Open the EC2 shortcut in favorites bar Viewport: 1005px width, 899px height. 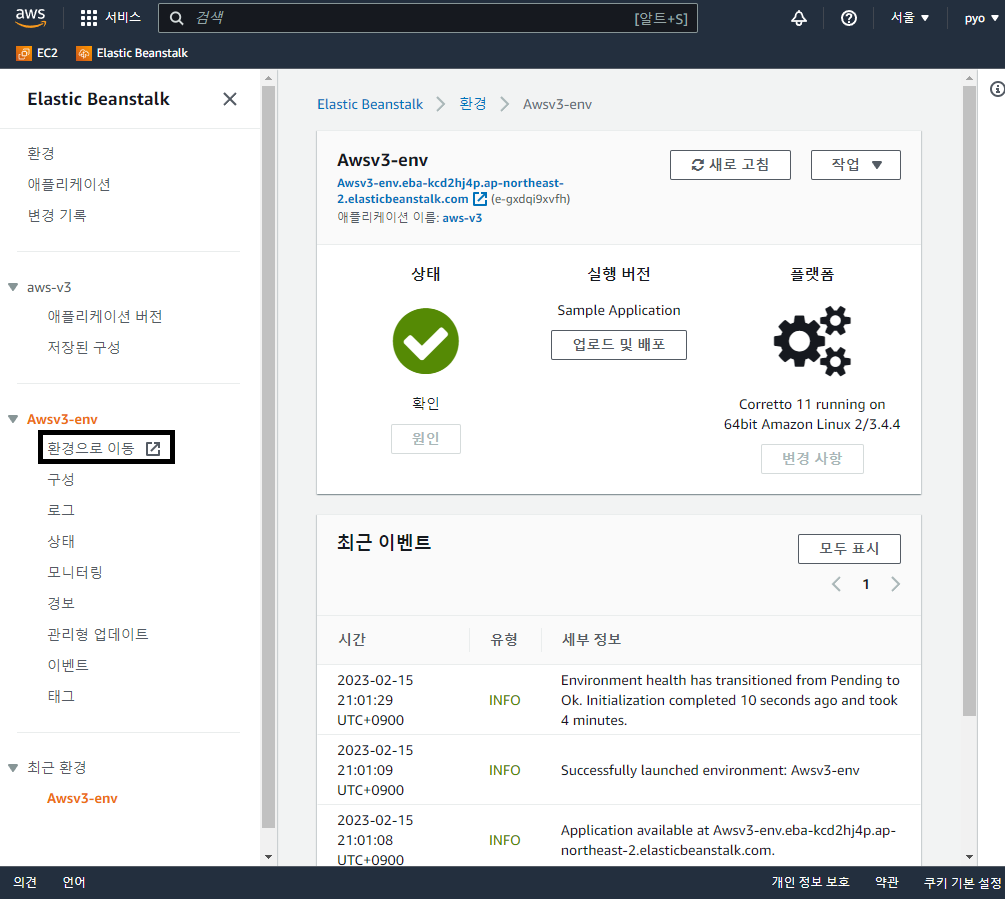pyautogui.click(x=37, y=53)
